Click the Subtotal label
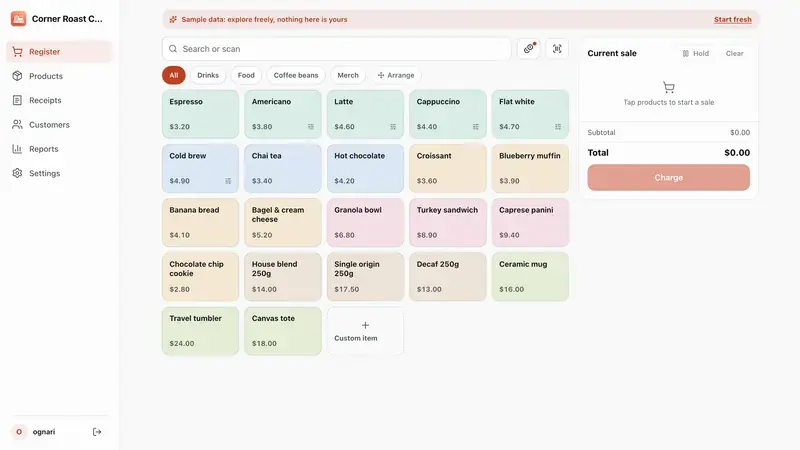The height and width of the screenshot is (450, 800). pyautogui.click(x=601, y=132)
